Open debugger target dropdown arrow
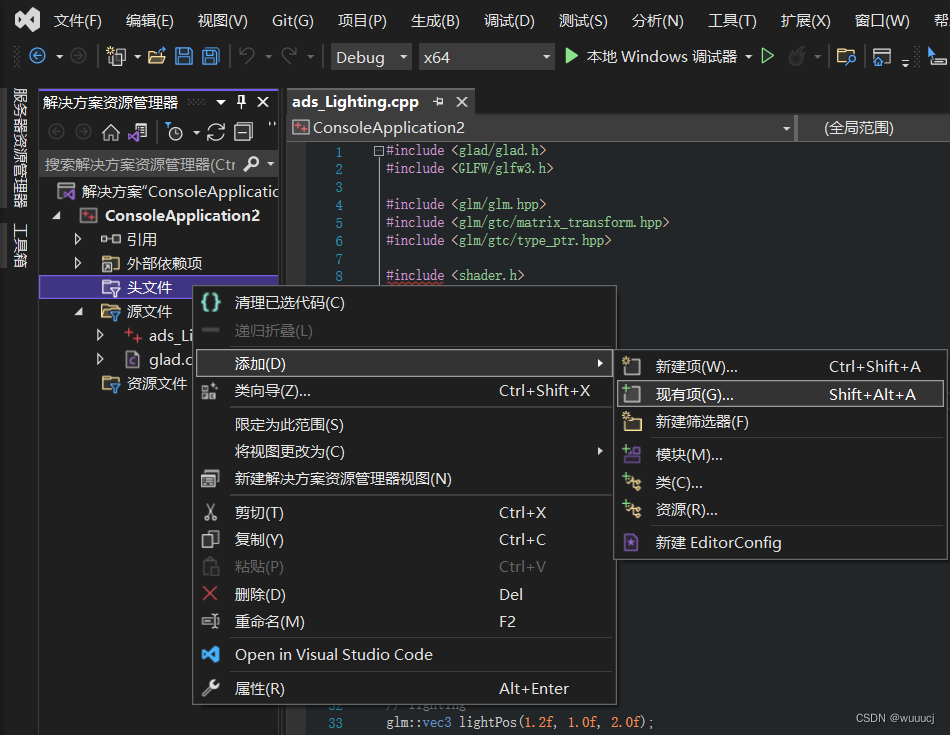 748,56
